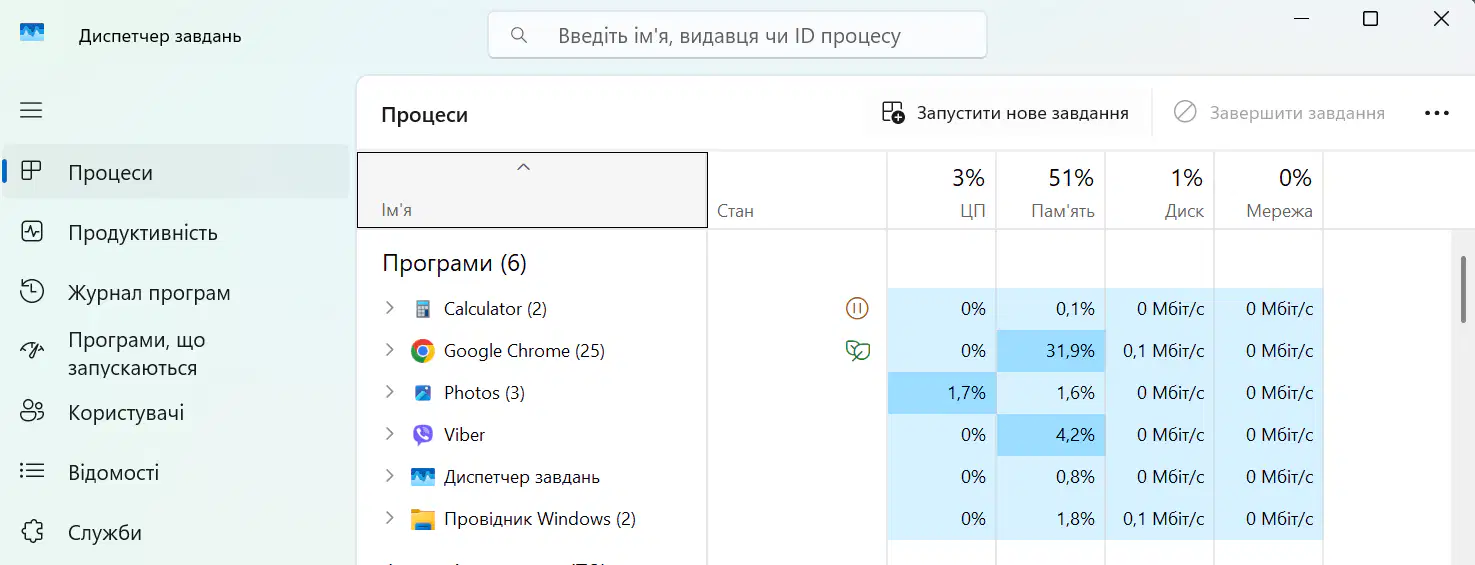This screenshot has width=1475, height=565.
Task: Expand the Calculator process group
Action: (390, 309)
